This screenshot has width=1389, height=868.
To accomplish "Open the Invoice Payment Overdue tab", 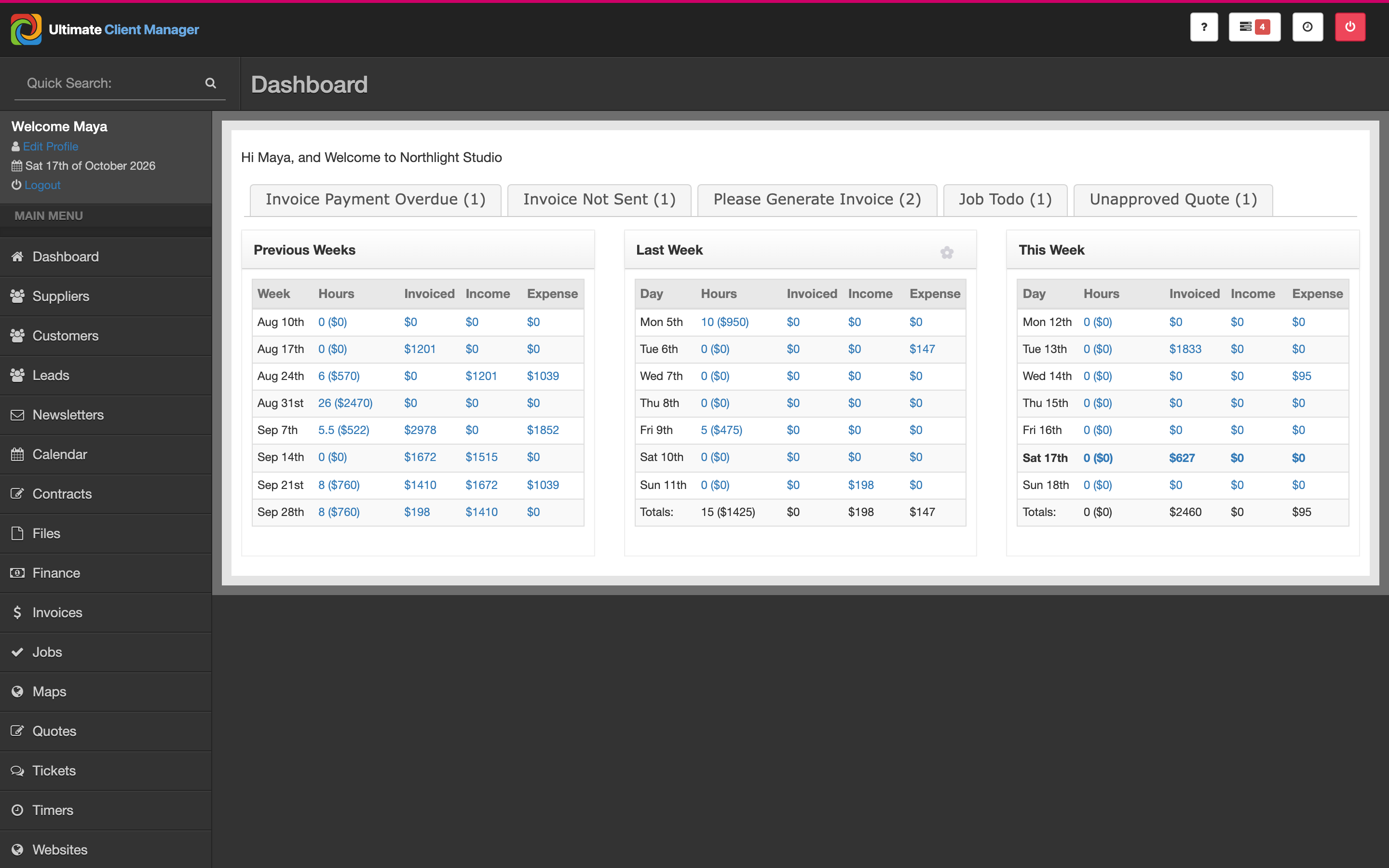I will coord(375,200).
